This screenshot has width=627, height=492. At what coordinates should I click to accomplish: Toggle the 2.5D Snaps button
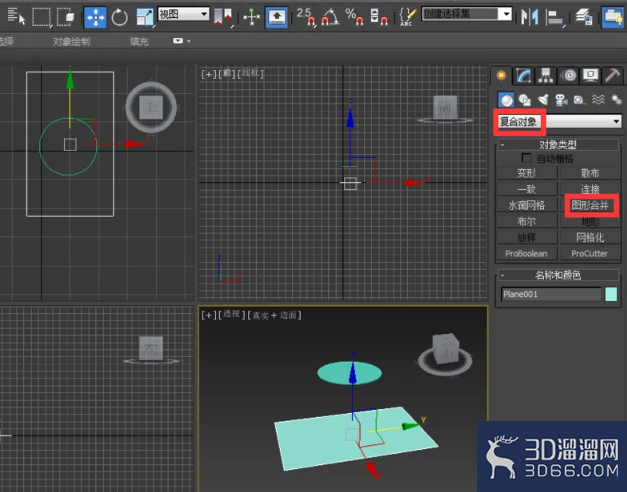tap(306, 17)
